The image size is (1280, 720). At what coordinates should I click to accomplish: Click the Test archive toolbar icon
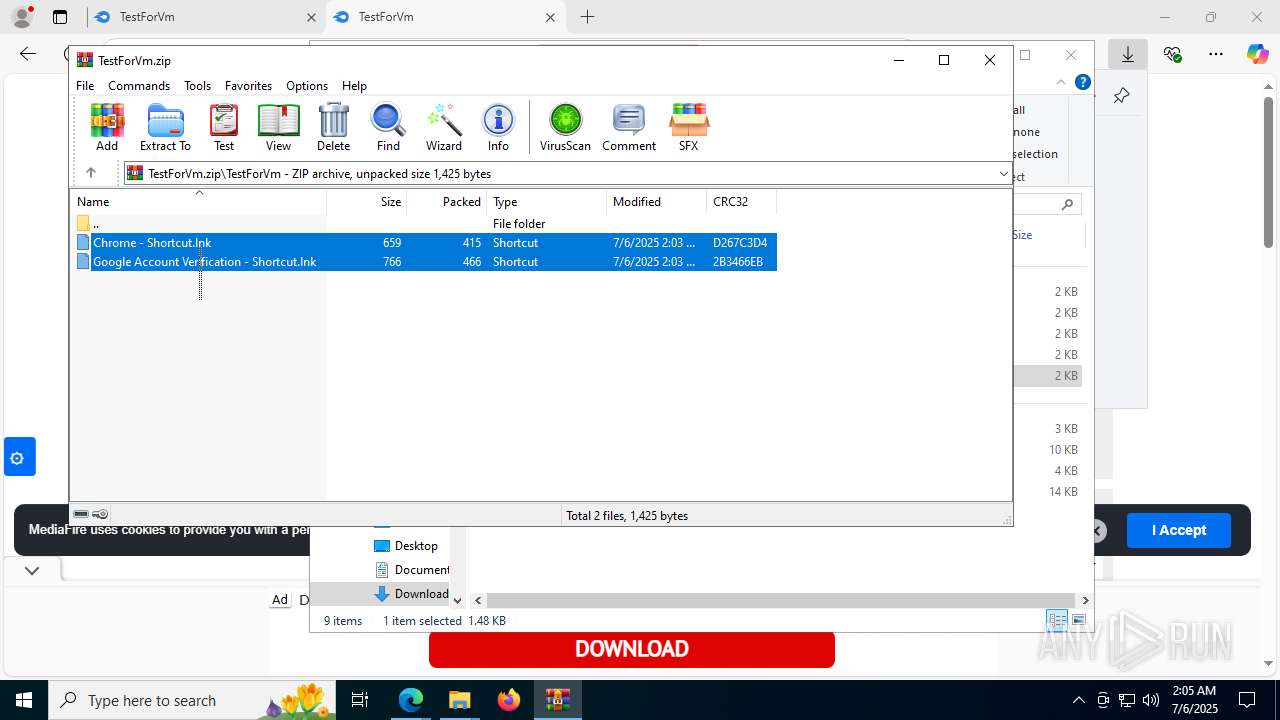pyautogui.click(x=224, y=127)
